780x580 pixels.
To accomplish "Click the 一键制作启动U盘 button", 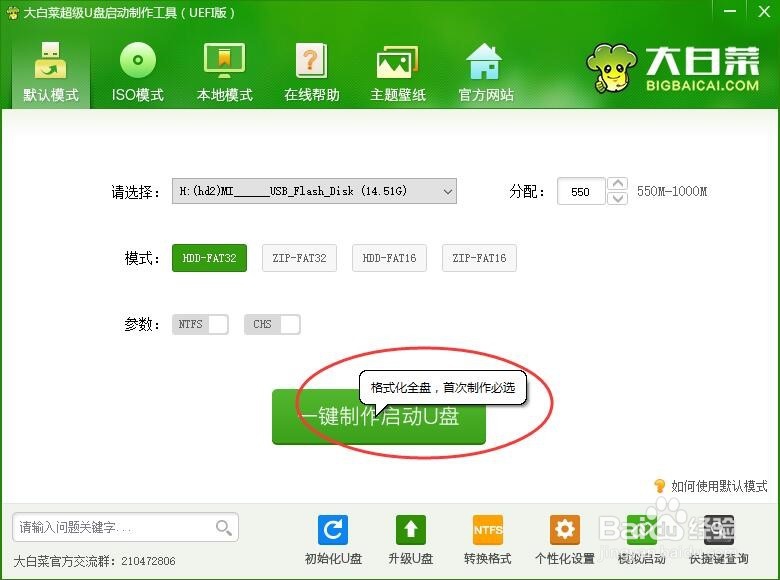I will 379,416.
